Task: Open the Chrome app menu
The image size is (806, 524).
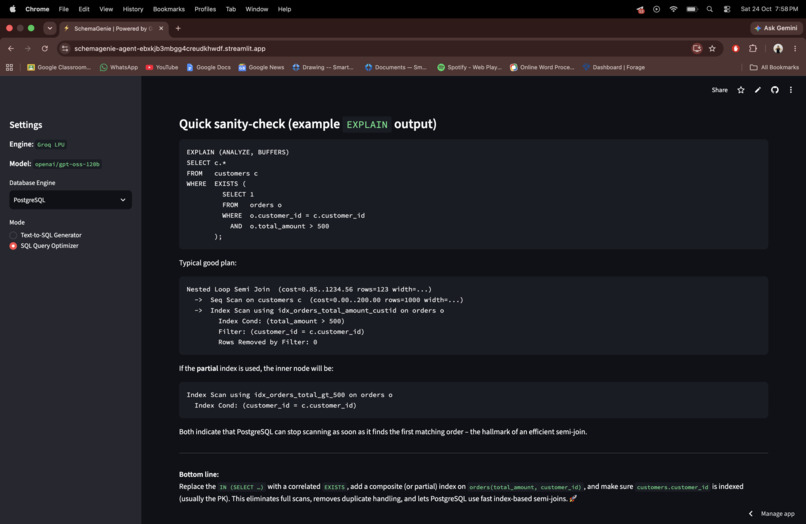Action: point(37,9)
